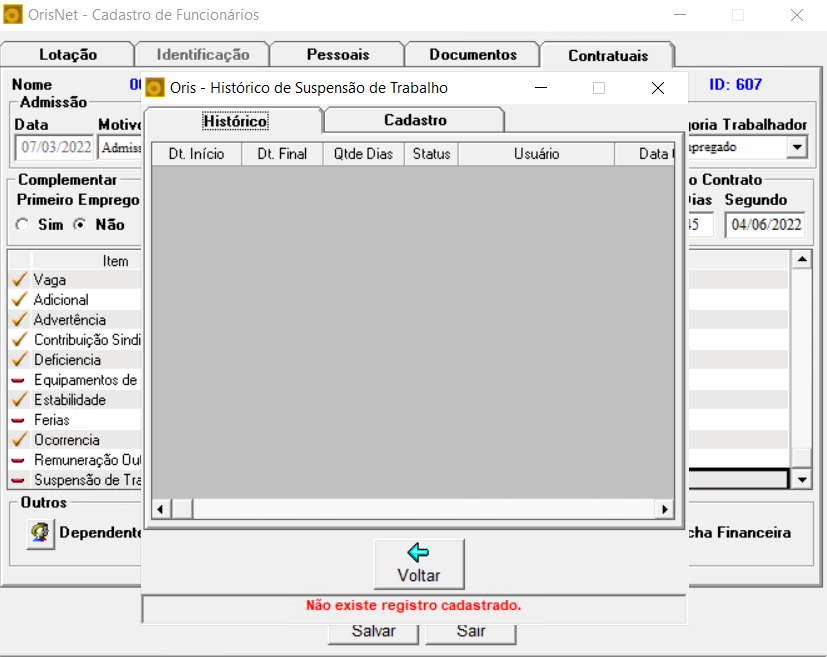This screenshot has width=827, height=657.
Task: Click the red dash beside Suspensão de Trabalho
Action: 18,480
